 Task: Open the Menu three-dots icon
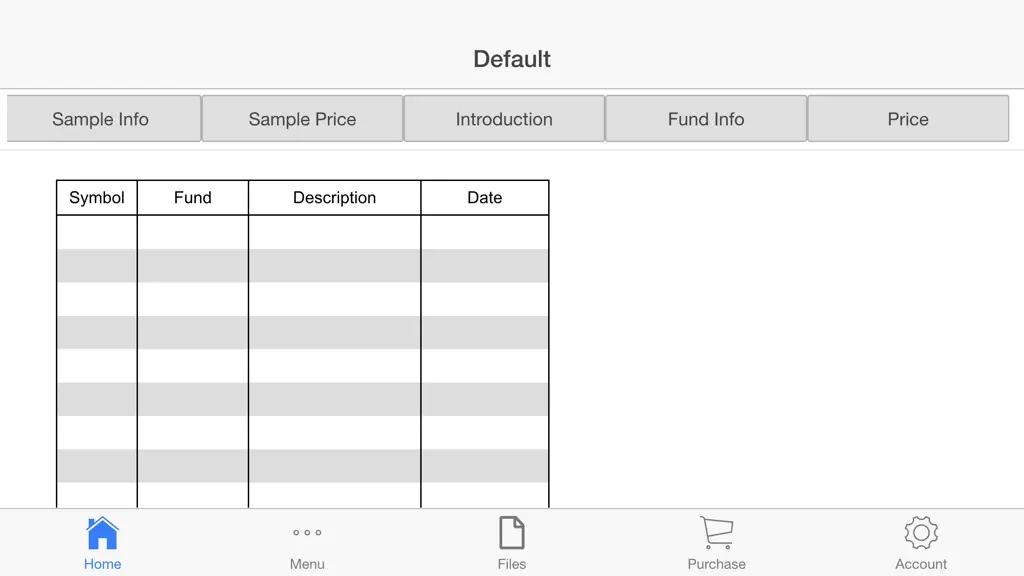tap(307, 533)
